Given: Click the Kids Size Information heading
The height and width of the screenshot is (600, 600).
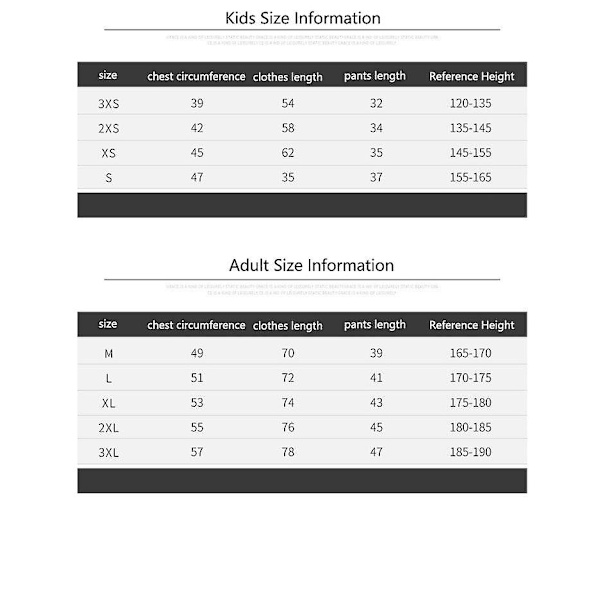Looking at the screenshot, I should coord(303,18).
